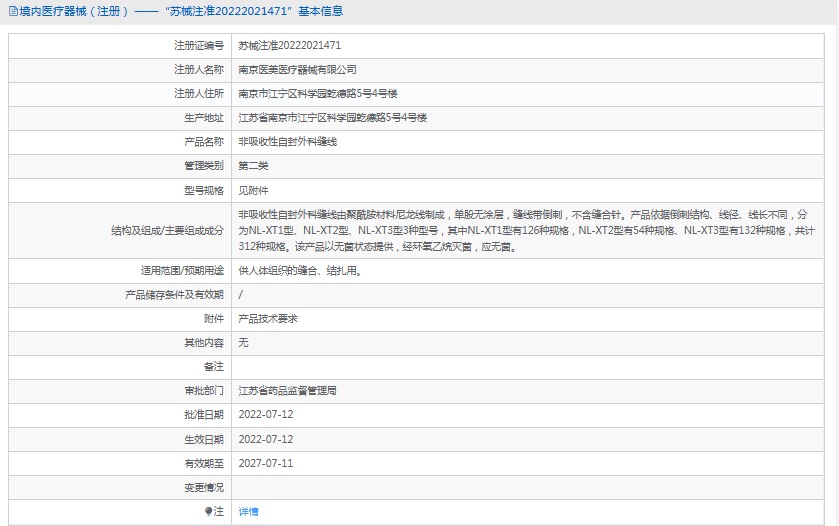Viewport: 839px width, 526px height.
Task: Click the 批准日期 label
Action: [x=204, y=415]
